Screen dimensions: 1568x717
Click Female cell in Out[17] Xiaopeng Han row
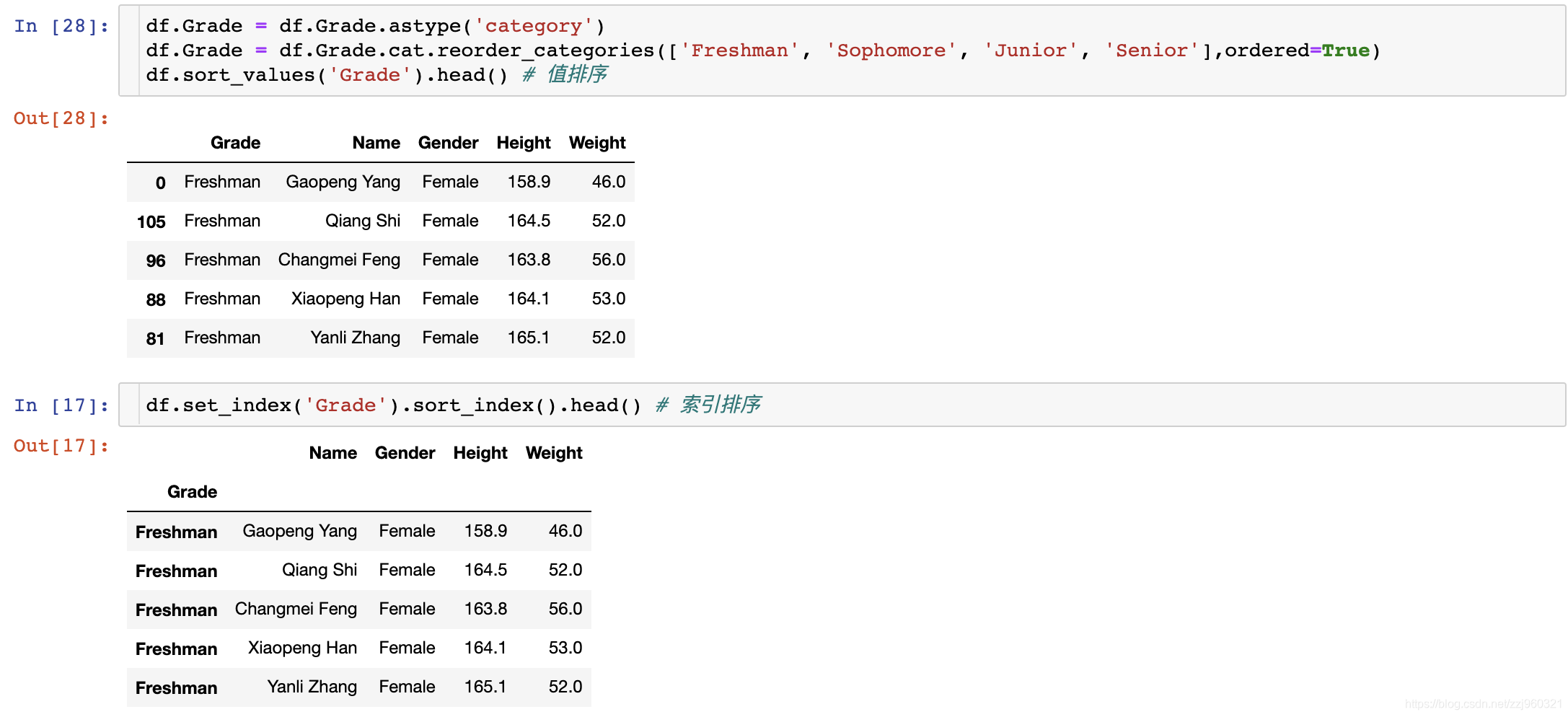click(x=407, y=648)
